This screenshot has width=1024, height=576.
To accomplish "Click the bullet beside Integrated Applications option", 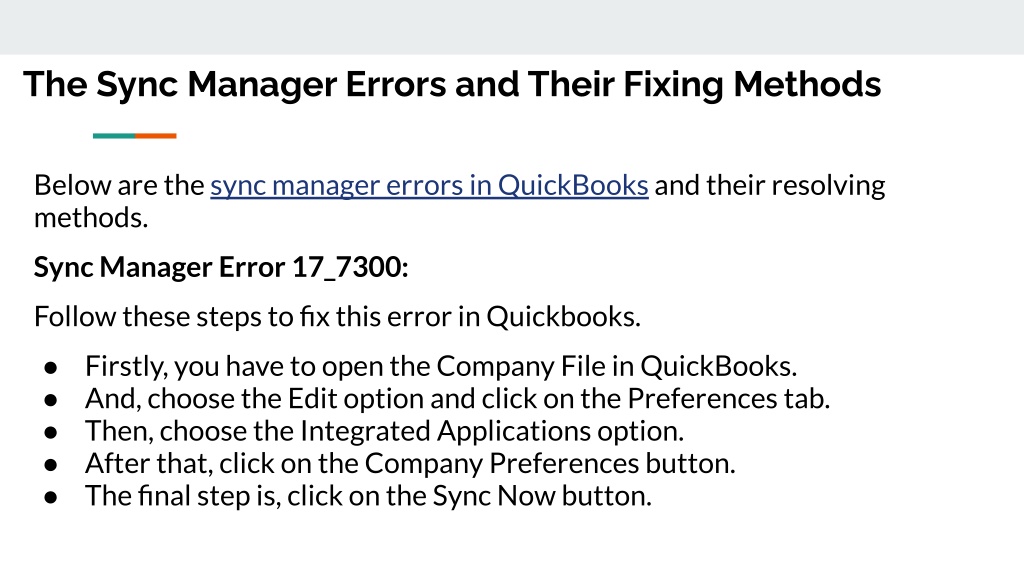I will pyautogui.click(x=51, y=433).
